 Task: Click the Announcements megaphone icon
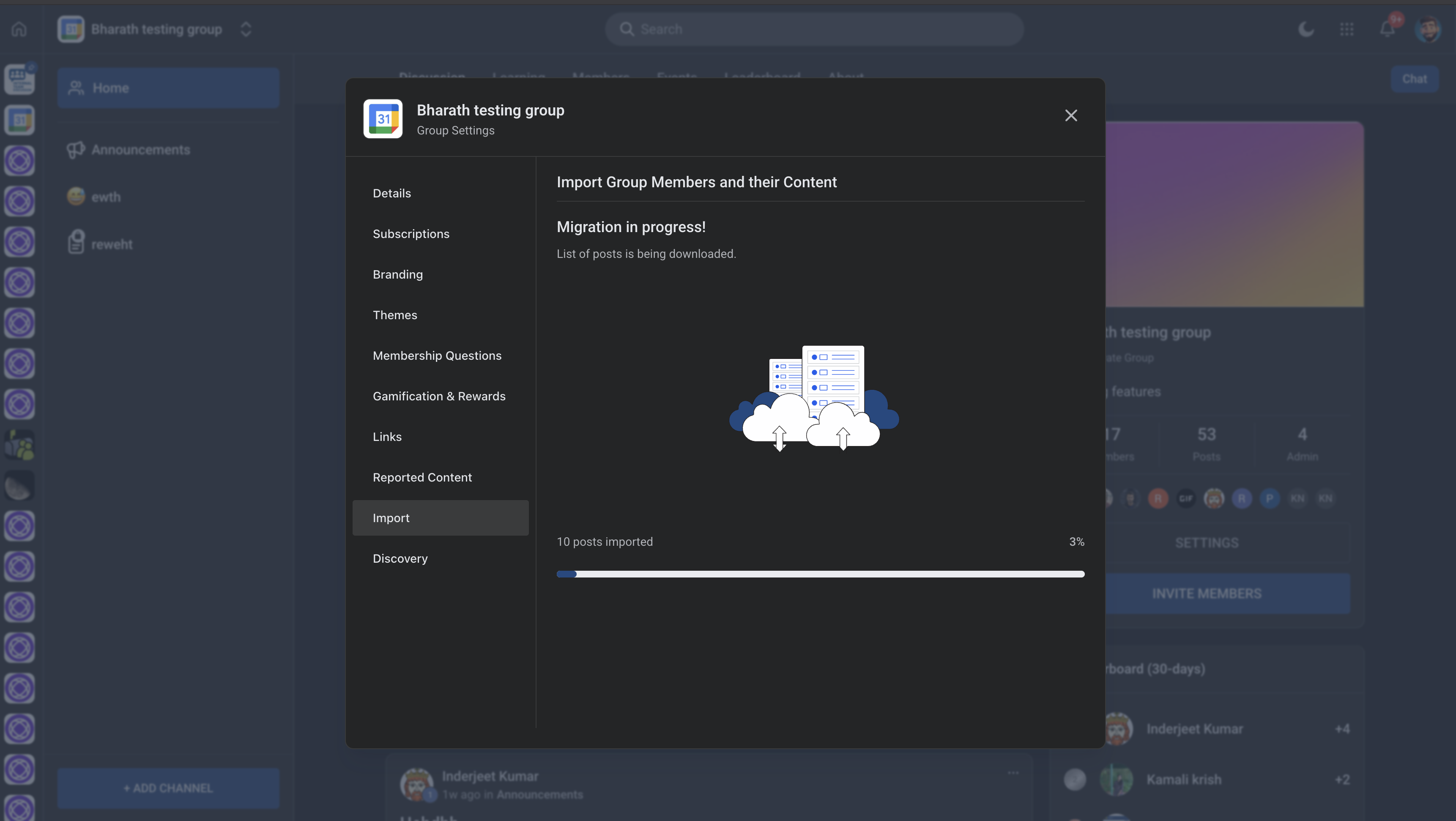[76, 150]
